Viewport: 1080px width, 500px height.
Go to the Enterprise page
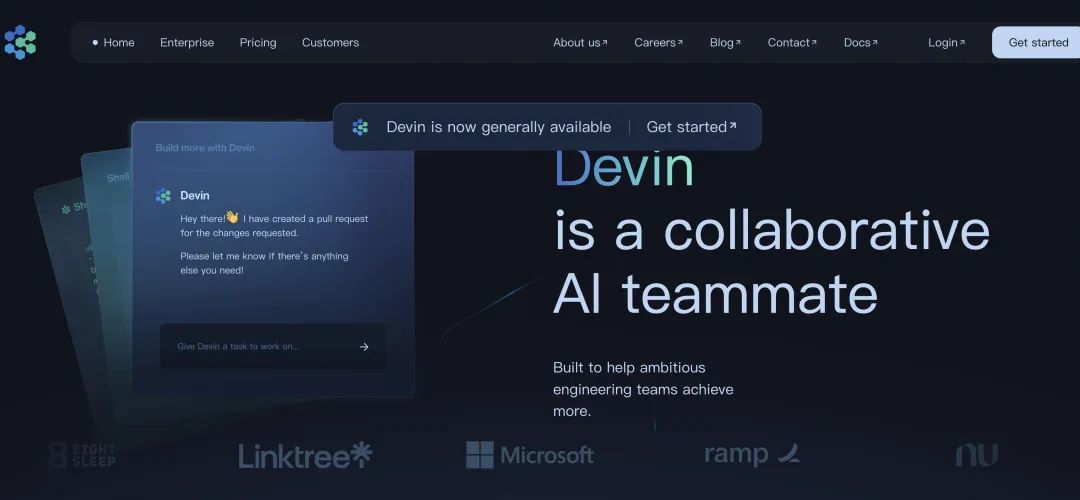pos(187,43)
